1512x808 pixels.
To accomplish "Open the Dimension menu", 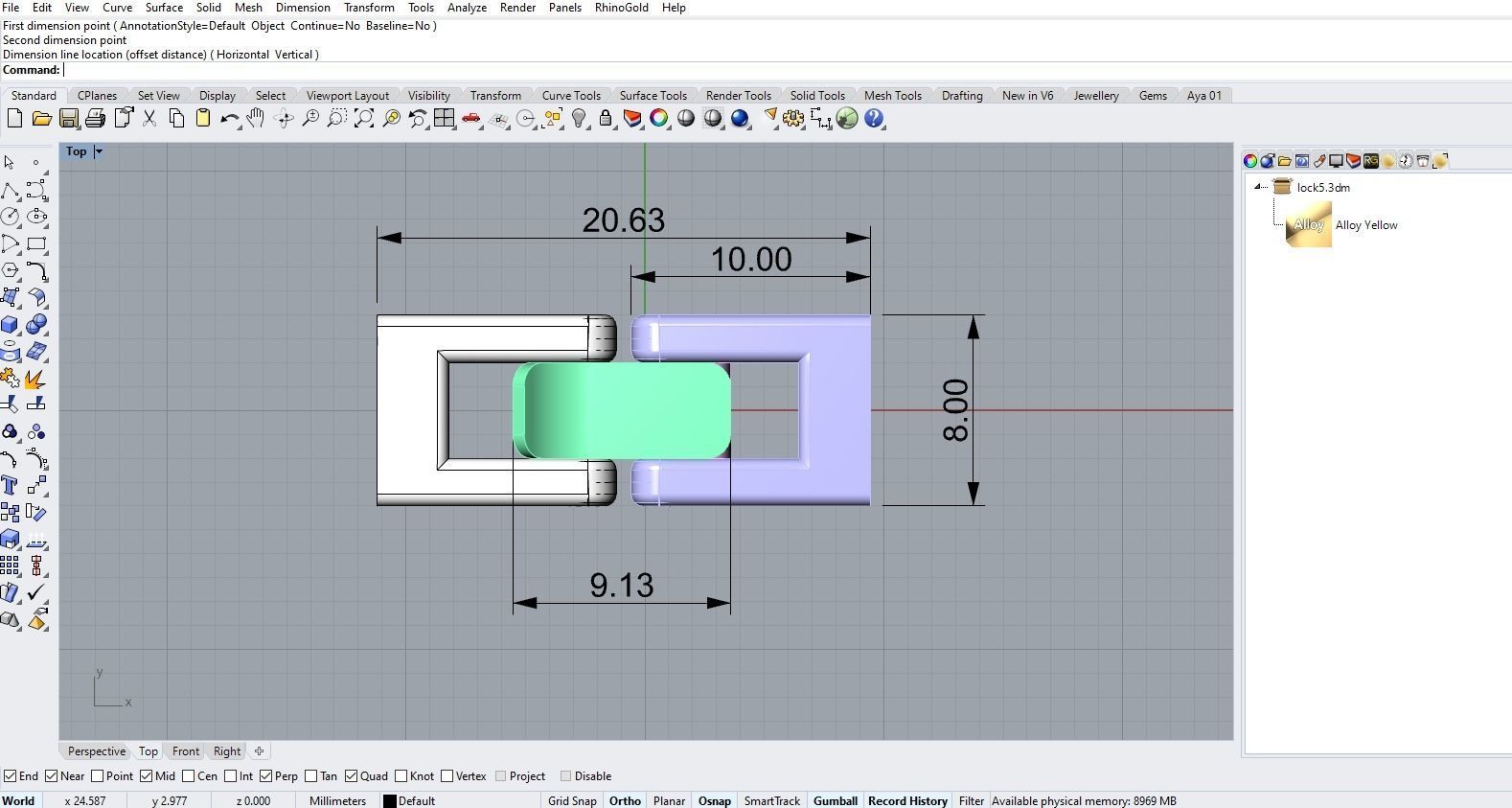I will [303, 8].
